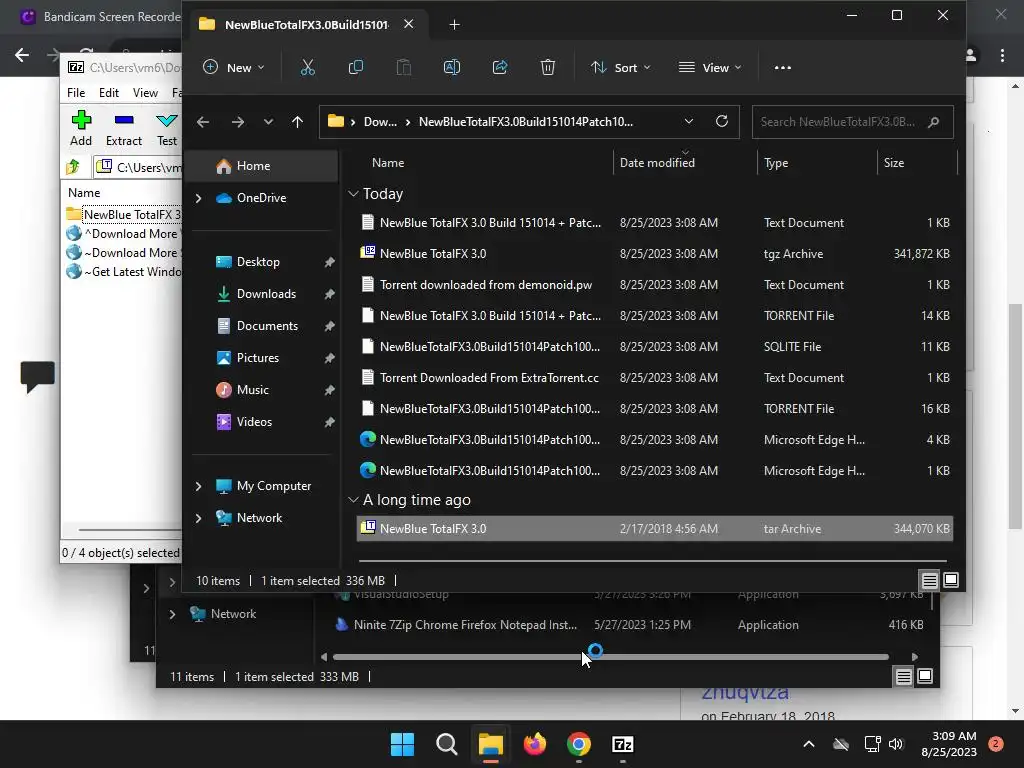Click the Copy icon in Explorer toolbar

356,67
